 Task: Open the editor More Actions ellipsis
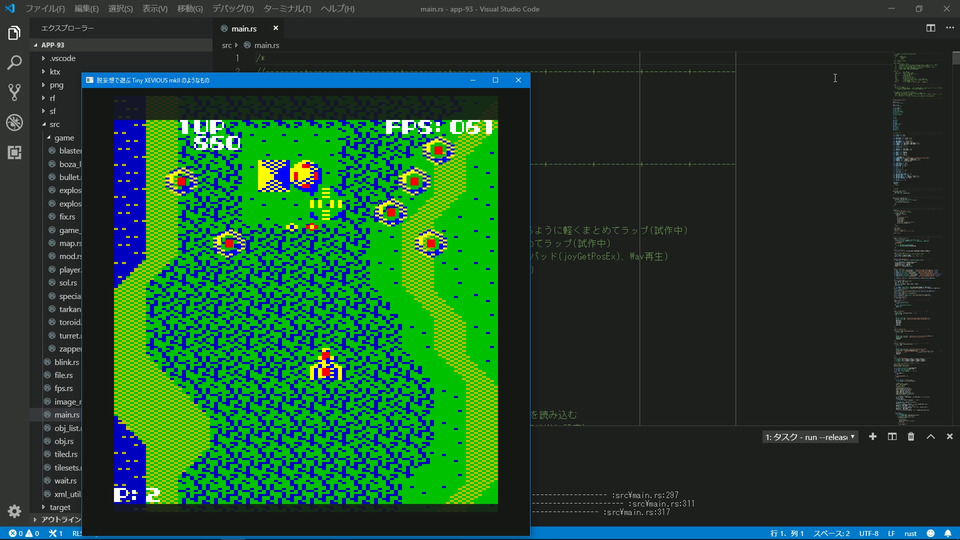pos(950,28)
